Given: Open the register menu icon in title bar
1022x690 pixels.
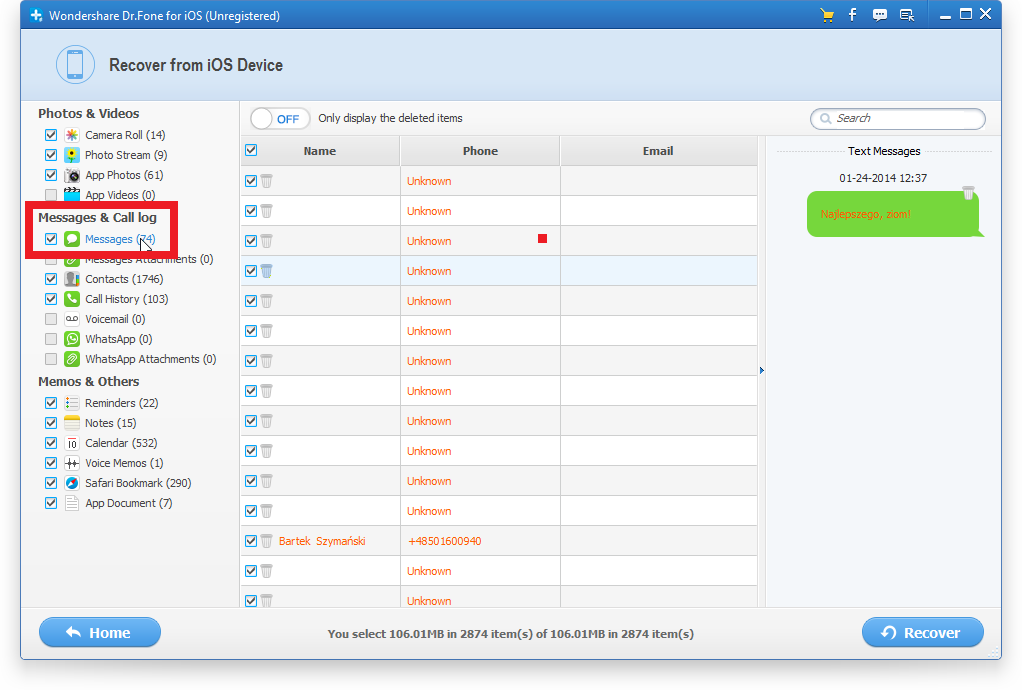Looking at the screenshot, I should [x=907, y=16].
